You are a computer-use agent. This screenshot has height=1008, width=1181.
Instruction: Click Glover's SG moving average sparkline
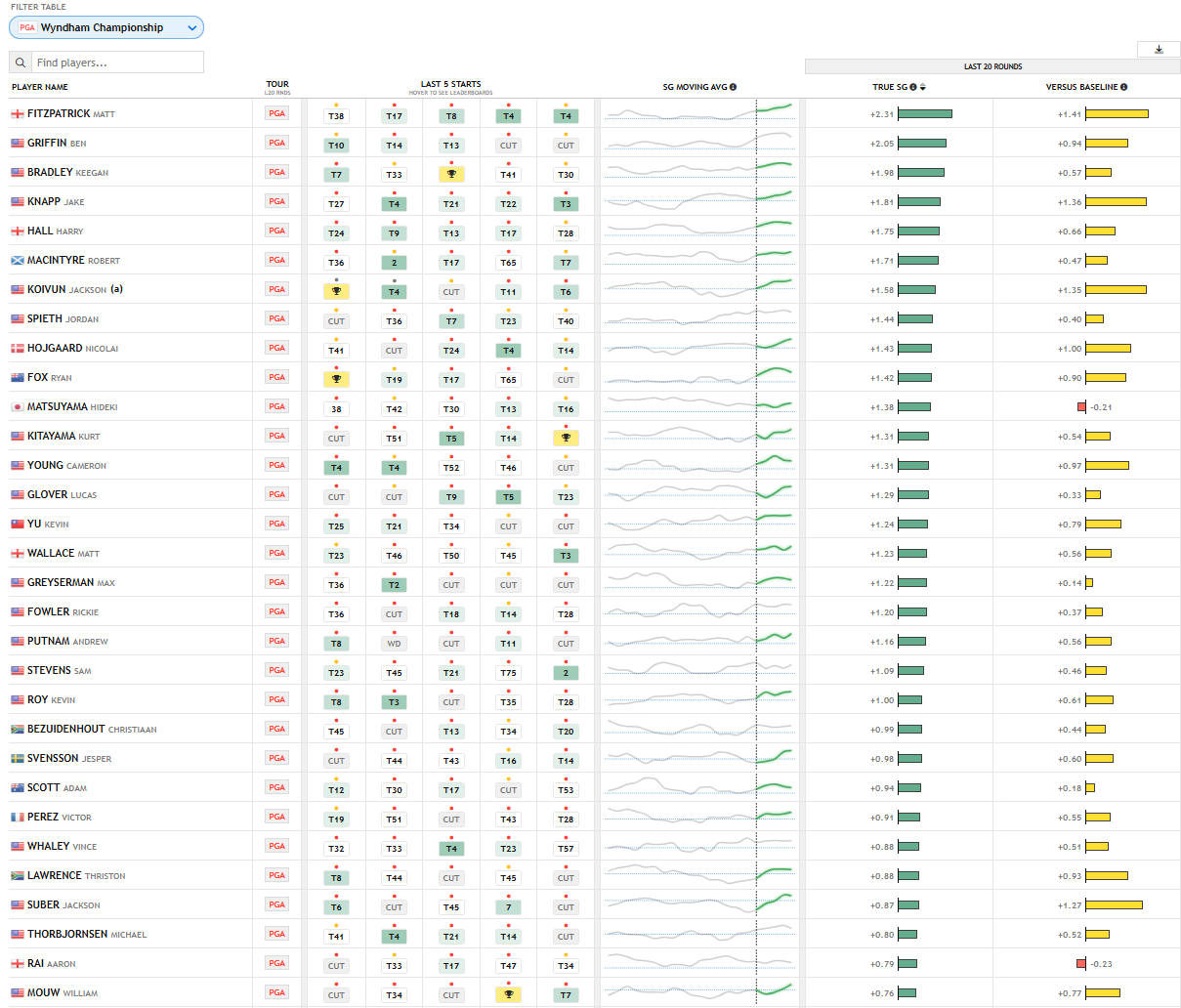click(x=698, y=493)
